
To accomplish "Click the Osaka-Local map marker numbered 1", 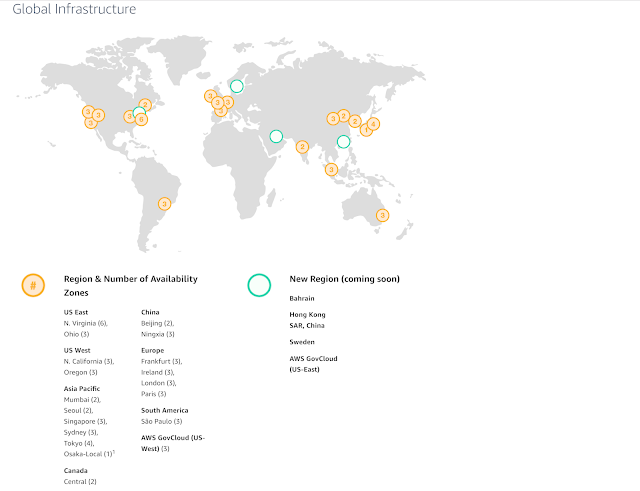I will 366,130.
